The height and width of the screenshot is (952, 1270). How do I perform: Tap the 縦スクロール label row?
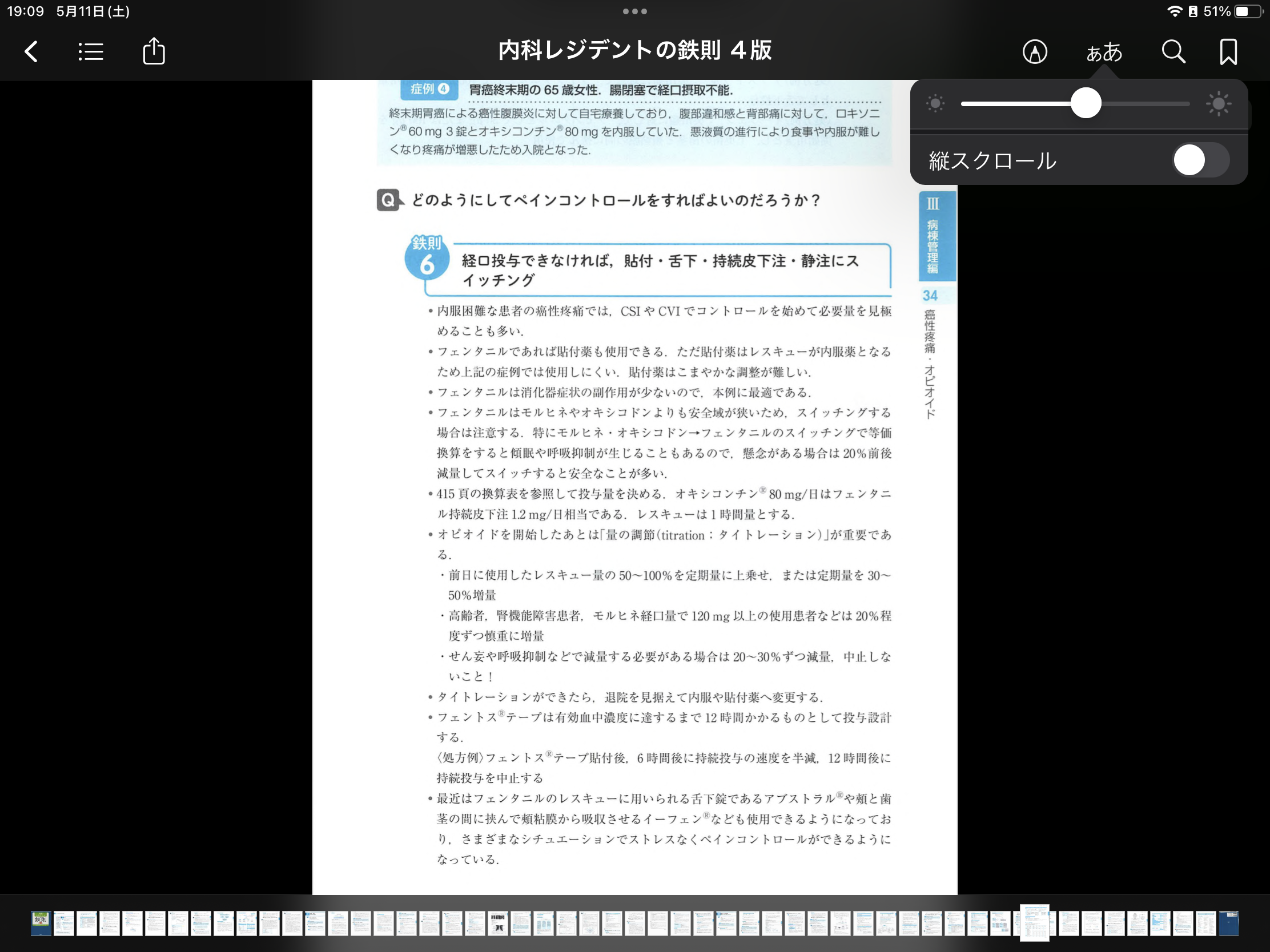993,161
